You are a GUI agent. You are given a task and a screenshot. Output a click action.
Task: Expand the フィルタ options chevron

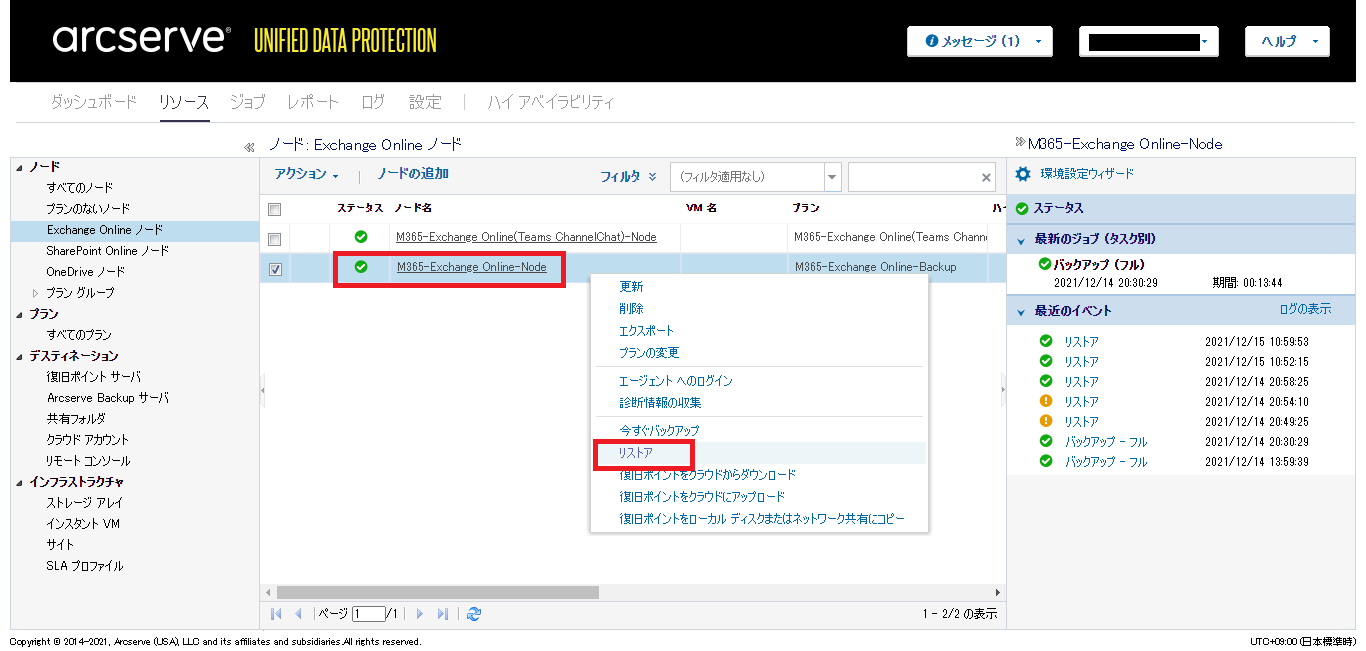(653, 176)
